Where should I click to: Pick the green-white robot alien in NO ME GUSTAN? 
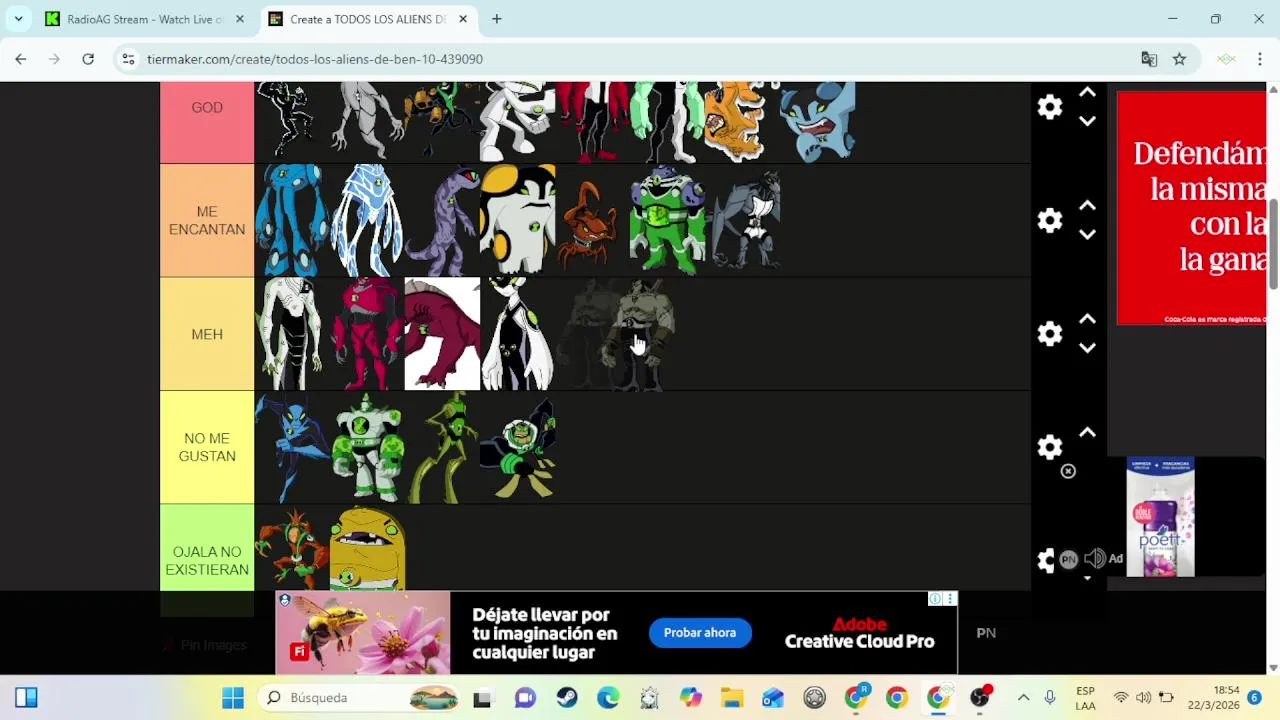[367, 447]
